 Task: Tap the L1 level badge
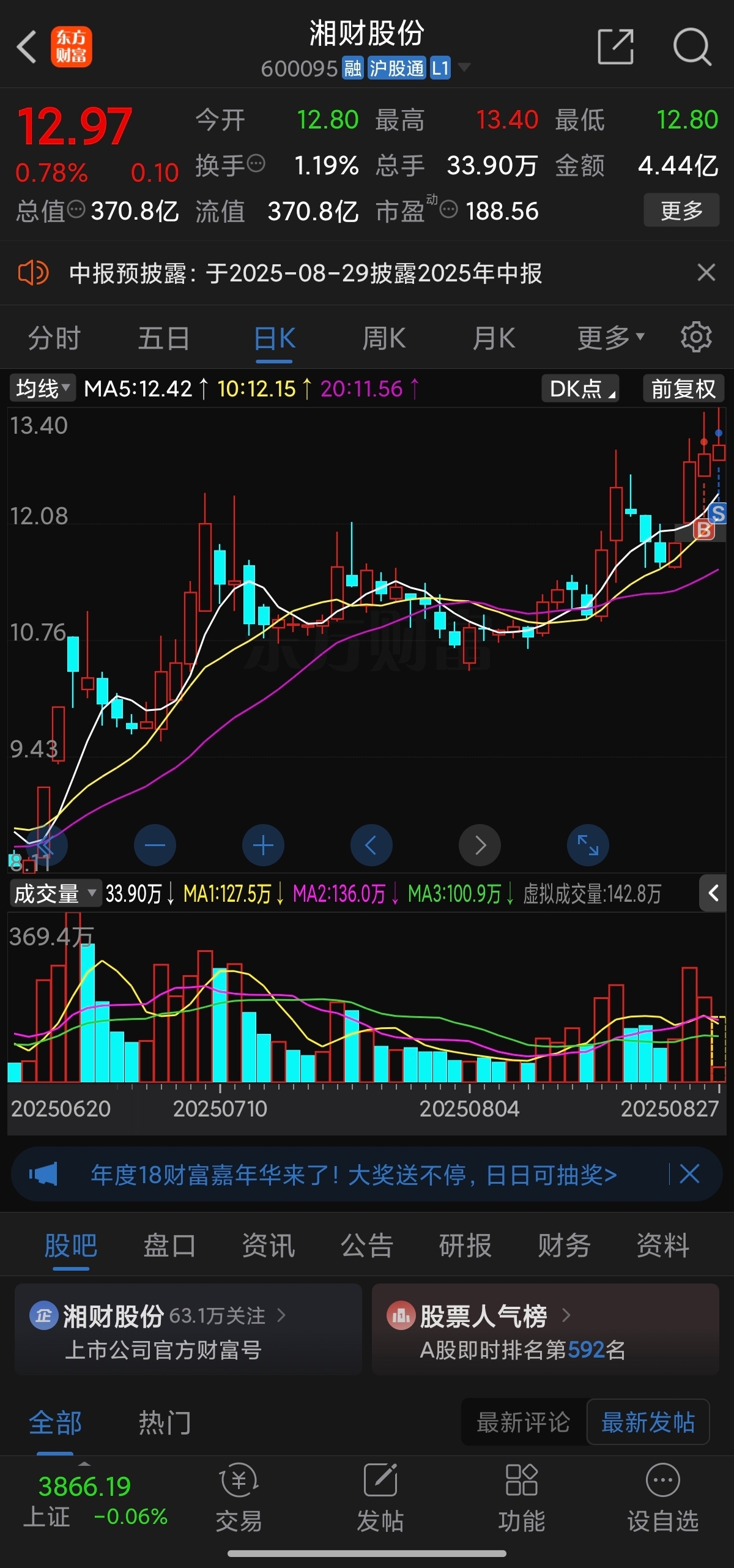(440, 67)
